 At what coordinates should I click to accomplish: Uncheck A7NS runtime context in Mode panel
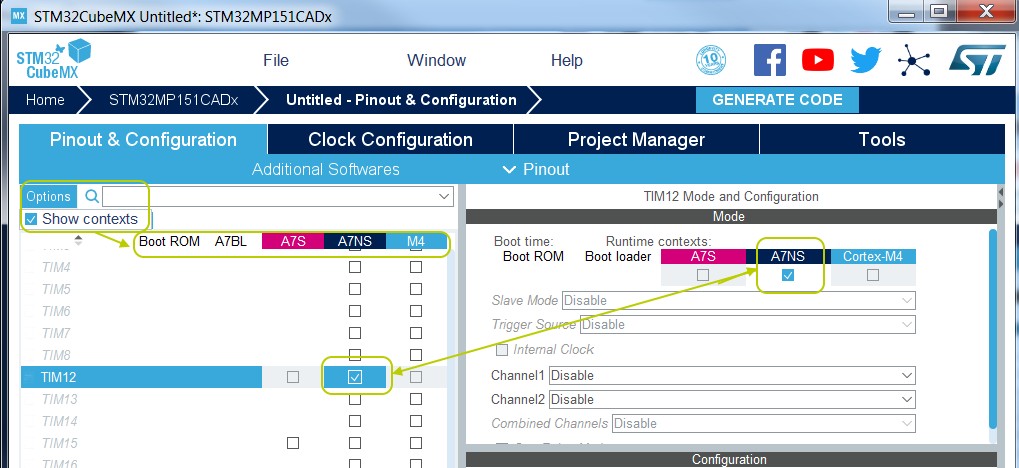[788, 275]
